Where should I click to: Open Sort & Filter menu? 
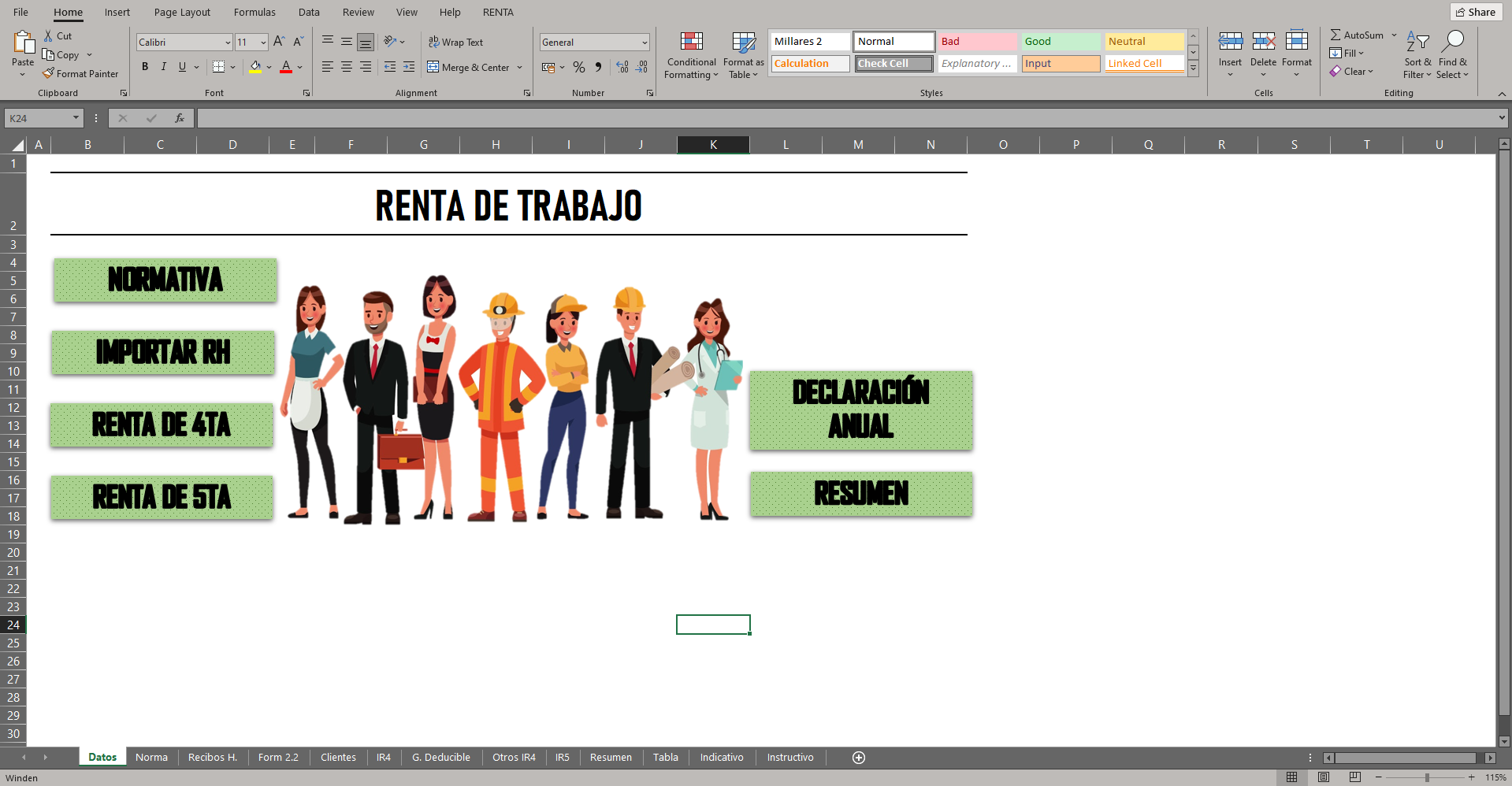(x=1417, y=55)
